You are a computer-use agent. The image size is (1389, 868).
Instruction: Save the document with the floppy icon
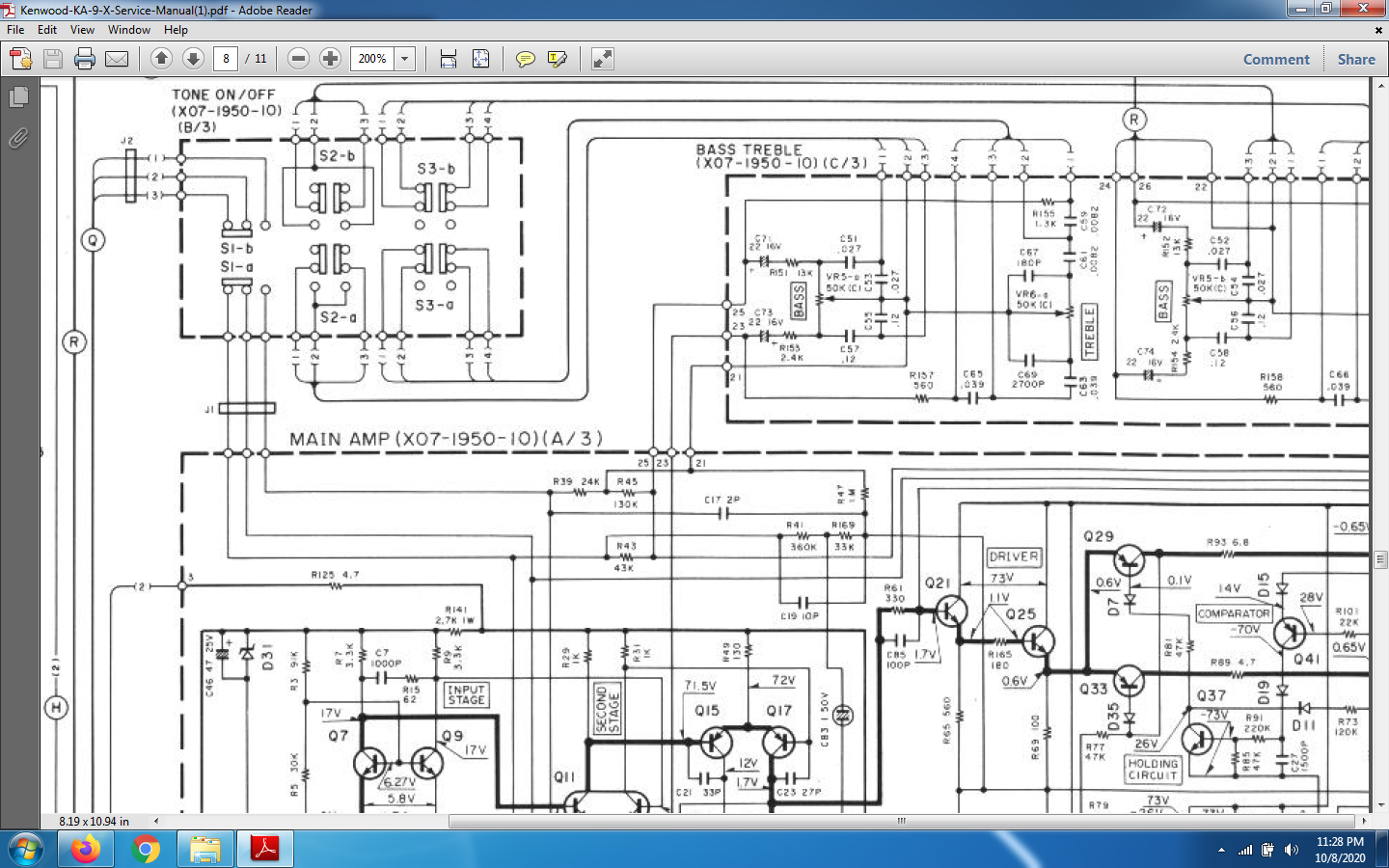click(53, 59)
